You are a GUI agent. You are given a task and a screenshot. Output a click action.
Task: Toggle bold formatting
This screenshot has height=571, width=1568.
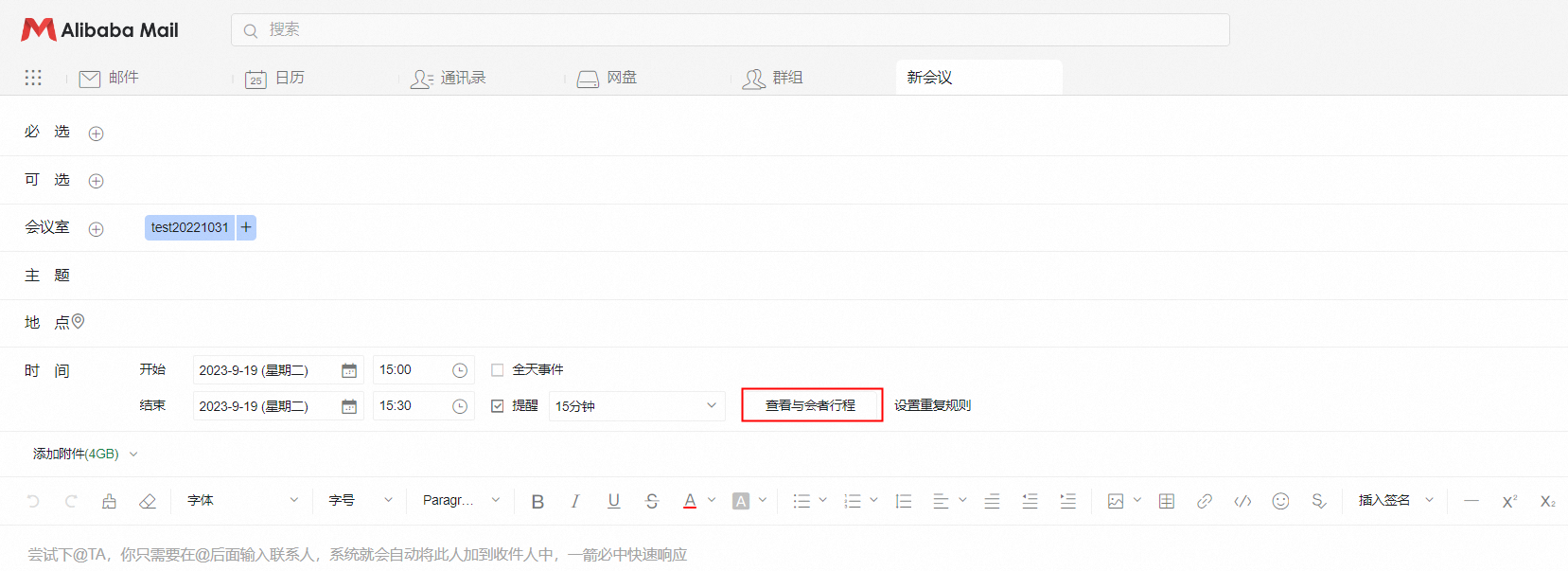537,501
